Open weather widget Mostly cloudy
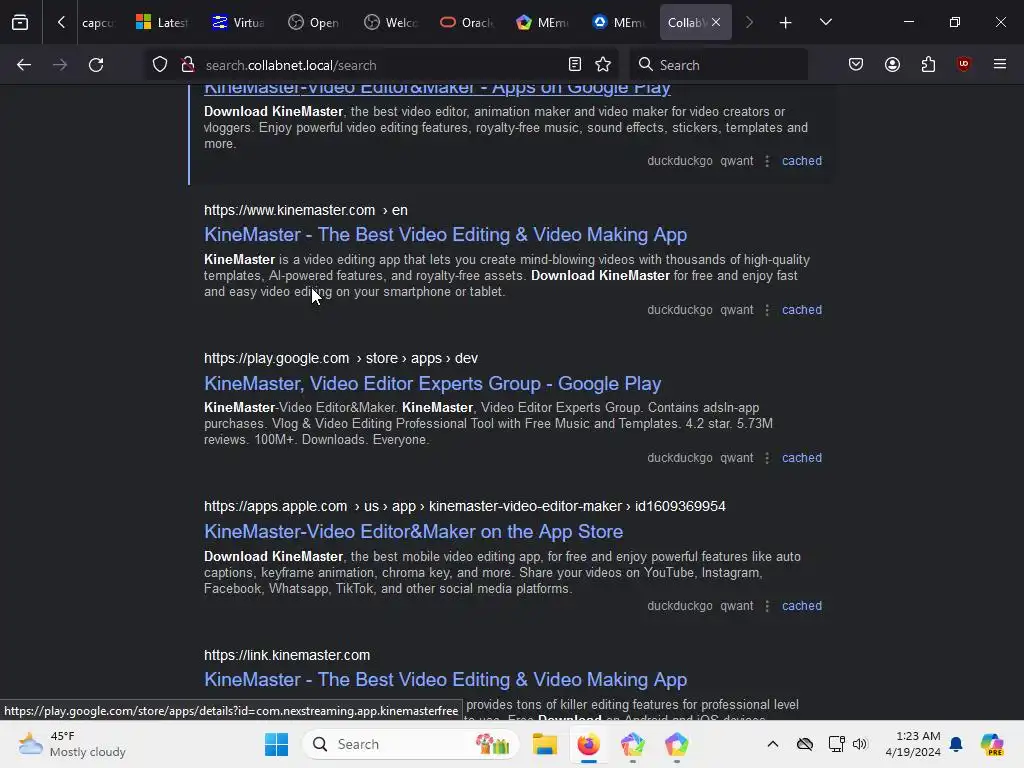Viewport: 1024px width, 768px height. (x=72, y=744)
